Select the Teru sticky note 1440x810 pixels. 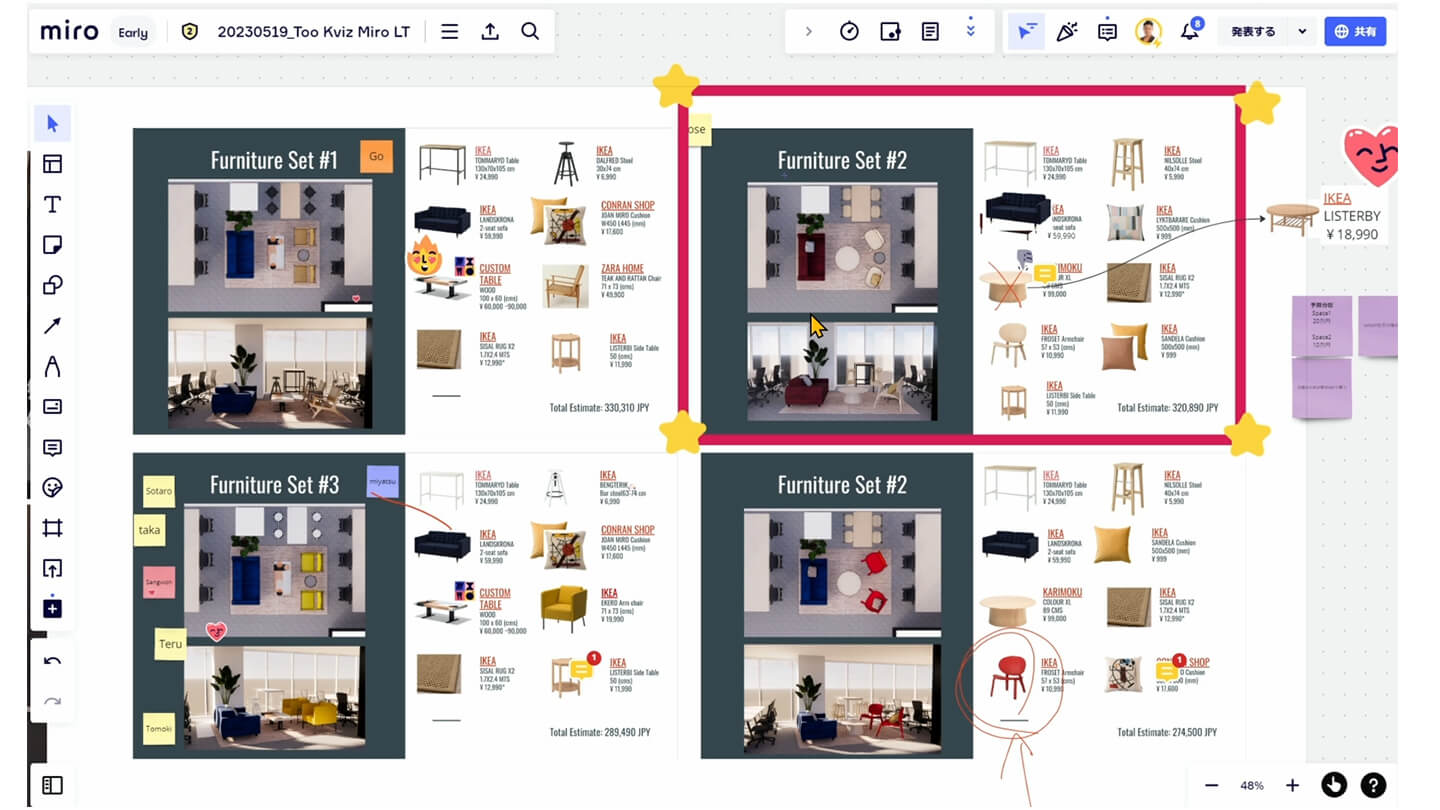tap(171, 643)
